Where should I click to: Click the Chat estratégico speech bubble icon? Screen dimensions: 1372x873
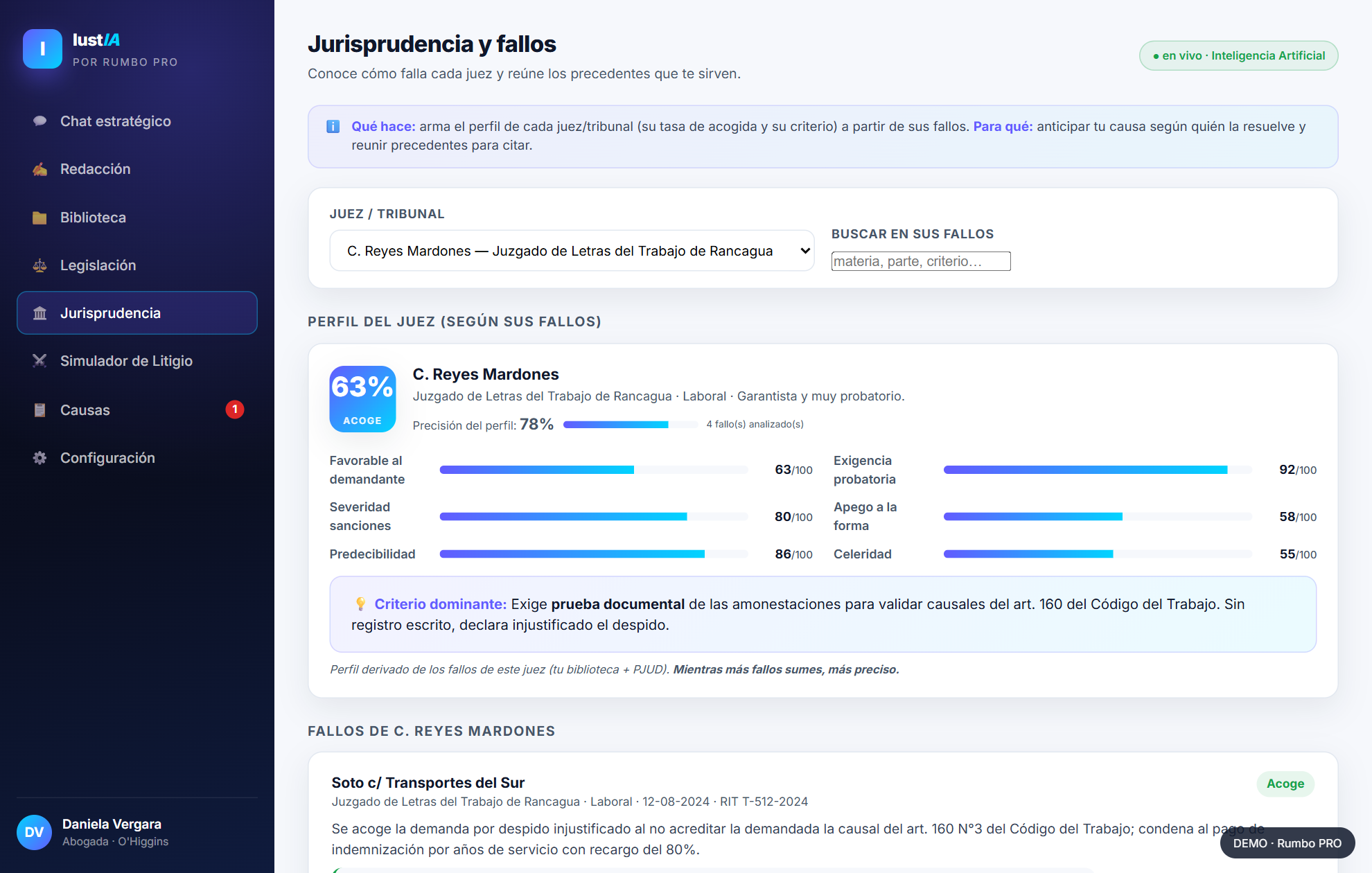[39, 121]
